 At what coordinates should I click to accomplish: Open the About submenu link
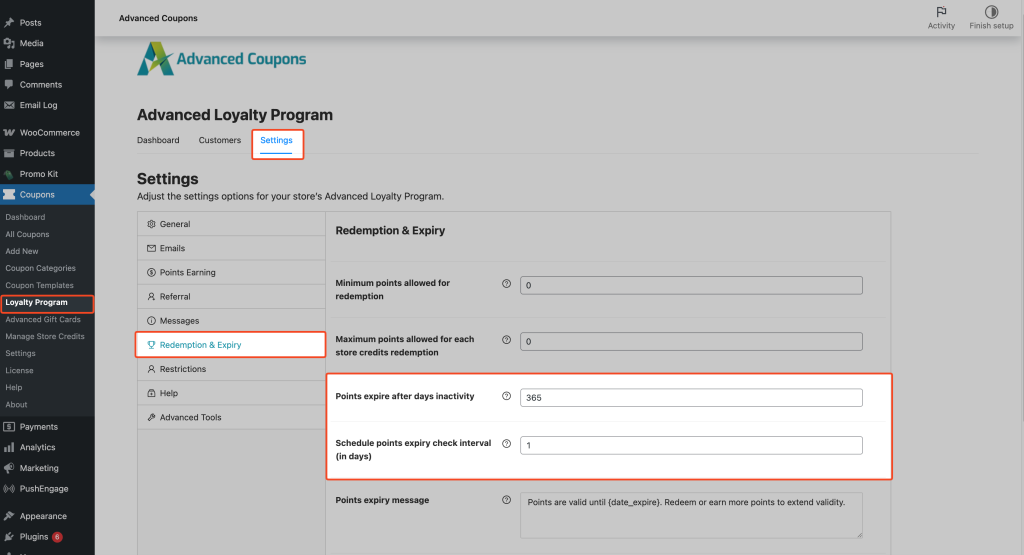coord(16,405)
